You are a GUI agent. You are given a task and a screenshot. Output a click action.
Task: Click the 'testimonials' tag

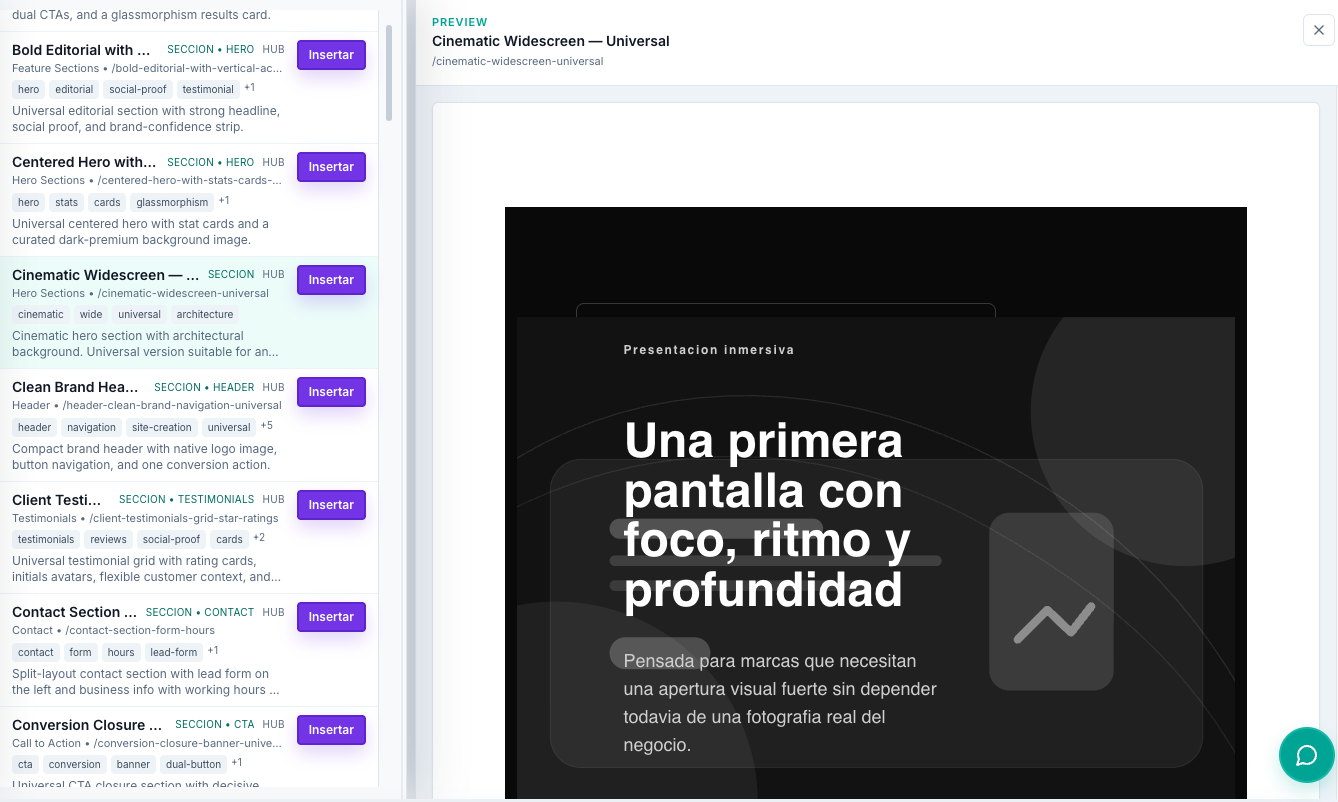[46, 539]
